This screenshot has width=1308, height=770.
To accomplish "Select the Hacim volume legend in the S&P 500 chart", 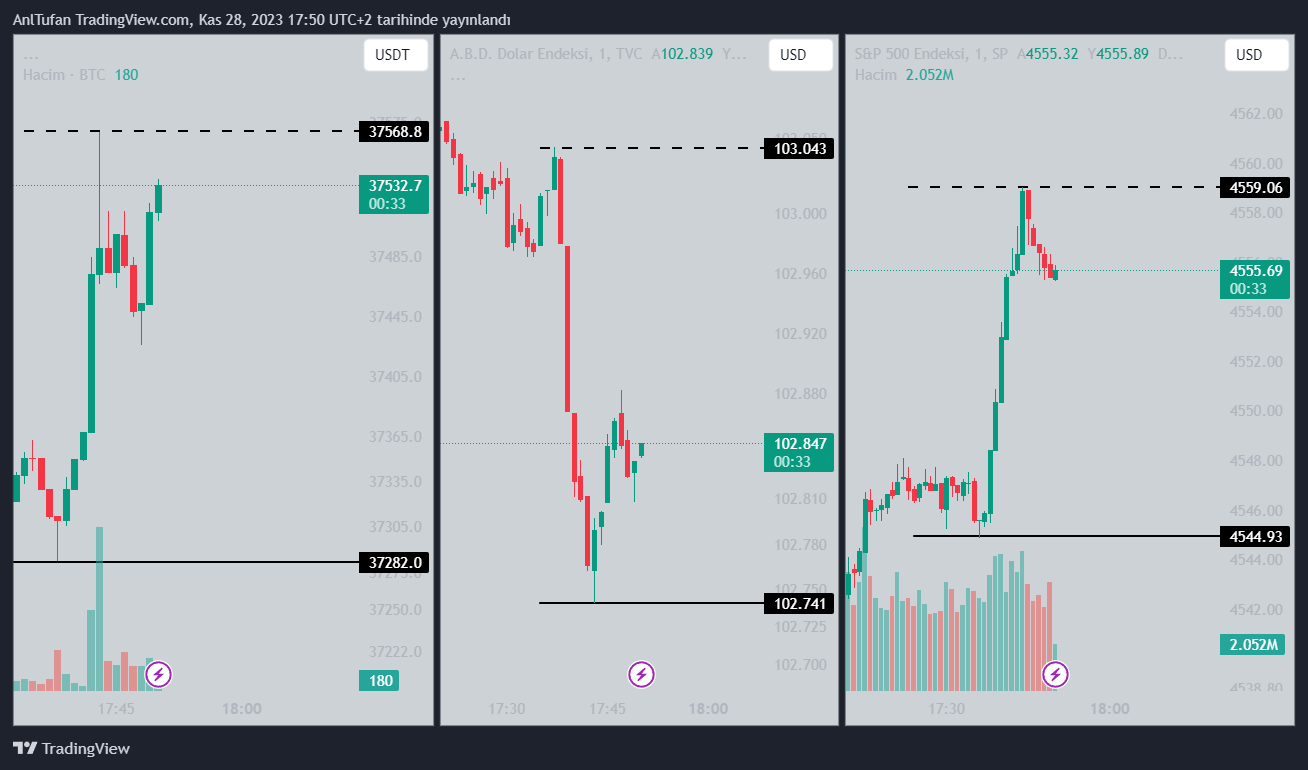I will [x=876, y=75].
